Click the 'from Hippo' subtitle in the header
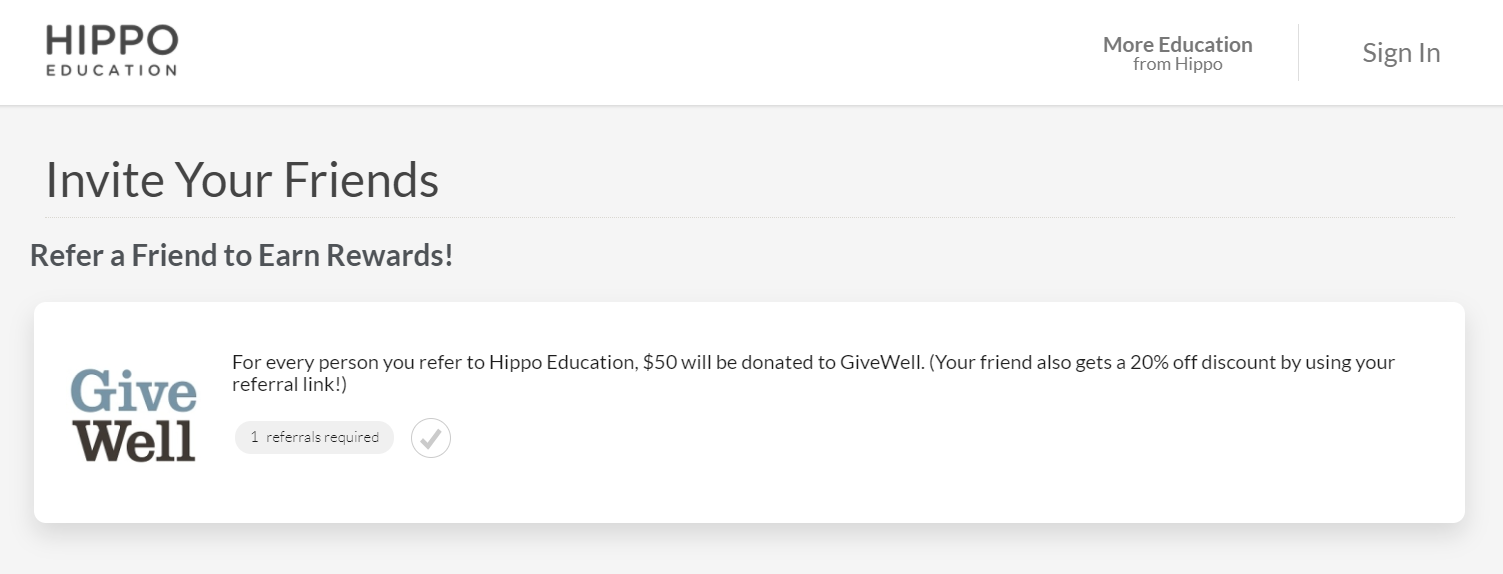The height and width of the screenshot is (574, 1503). click(x=1177, y=65)
